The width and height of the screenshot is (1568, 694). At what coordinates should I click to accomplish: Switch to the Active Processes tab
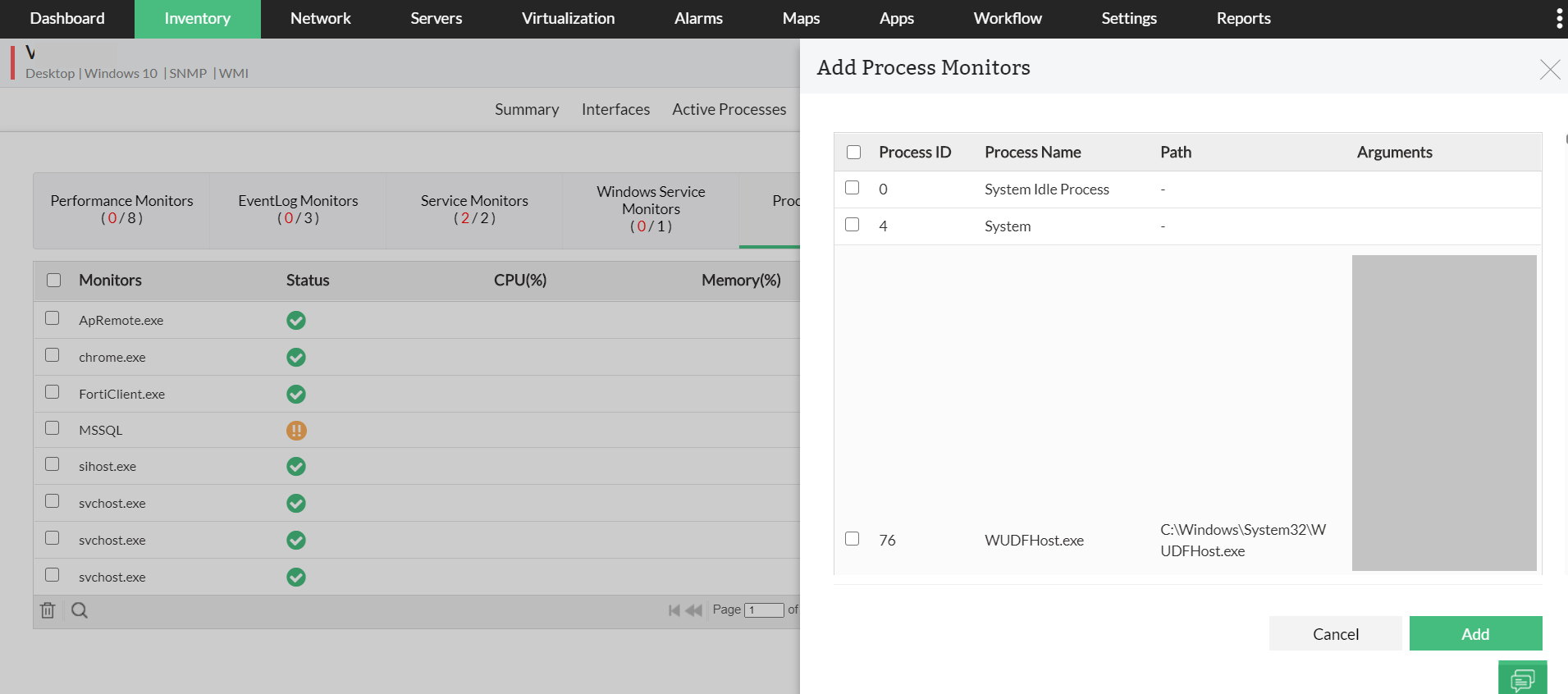coord(729,109)
